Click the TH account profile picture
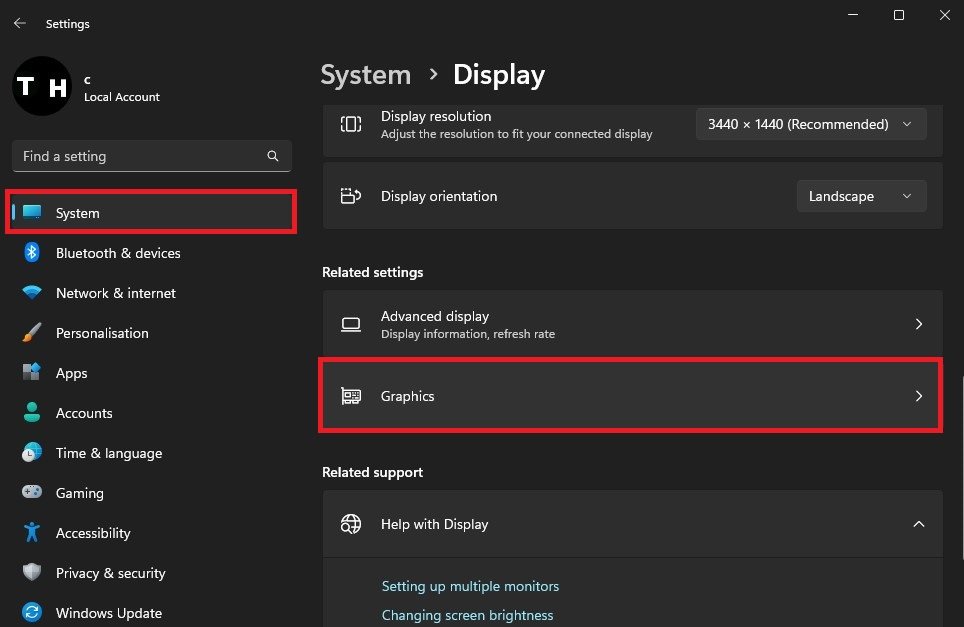 tap(41, 88)
